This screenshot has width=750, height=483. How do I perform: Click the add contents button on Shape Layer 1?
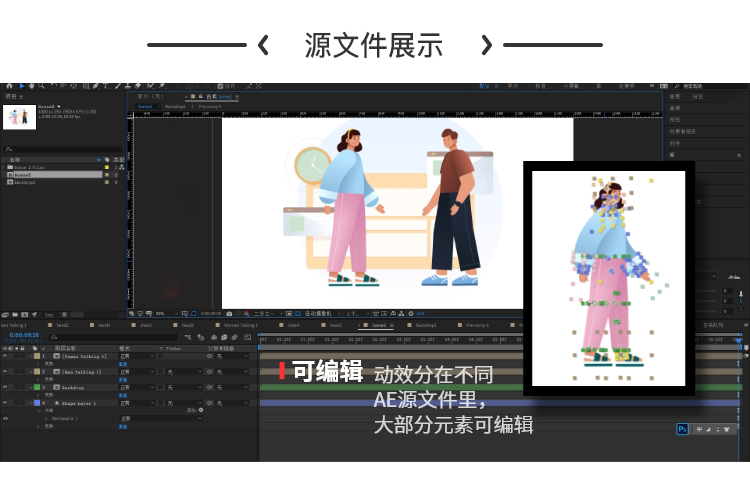click(x=201, y=410)
